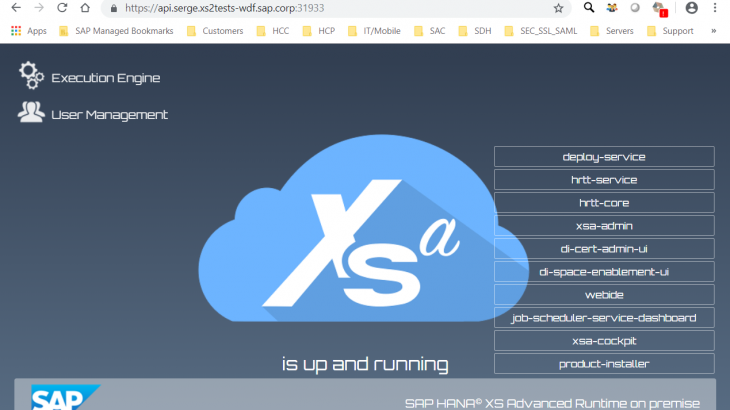
Task: Open job-scheduler-service-dashboard
Action: click(604, 318)
